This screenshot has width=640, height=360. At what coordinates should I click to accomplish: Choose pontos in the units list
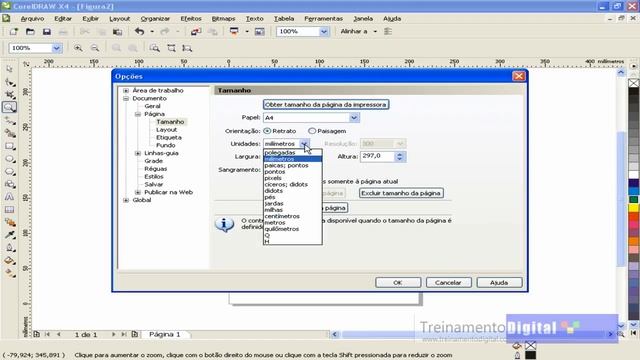click(x=293, y=172)
